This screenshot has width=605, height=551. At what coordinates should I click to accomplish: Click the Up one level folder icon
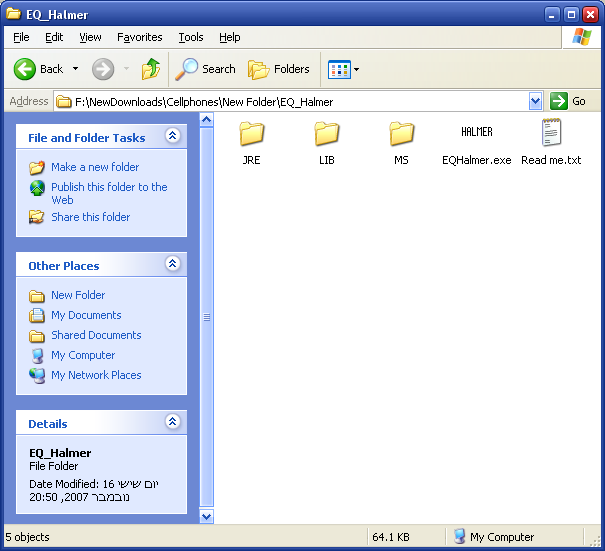point(151,69)
